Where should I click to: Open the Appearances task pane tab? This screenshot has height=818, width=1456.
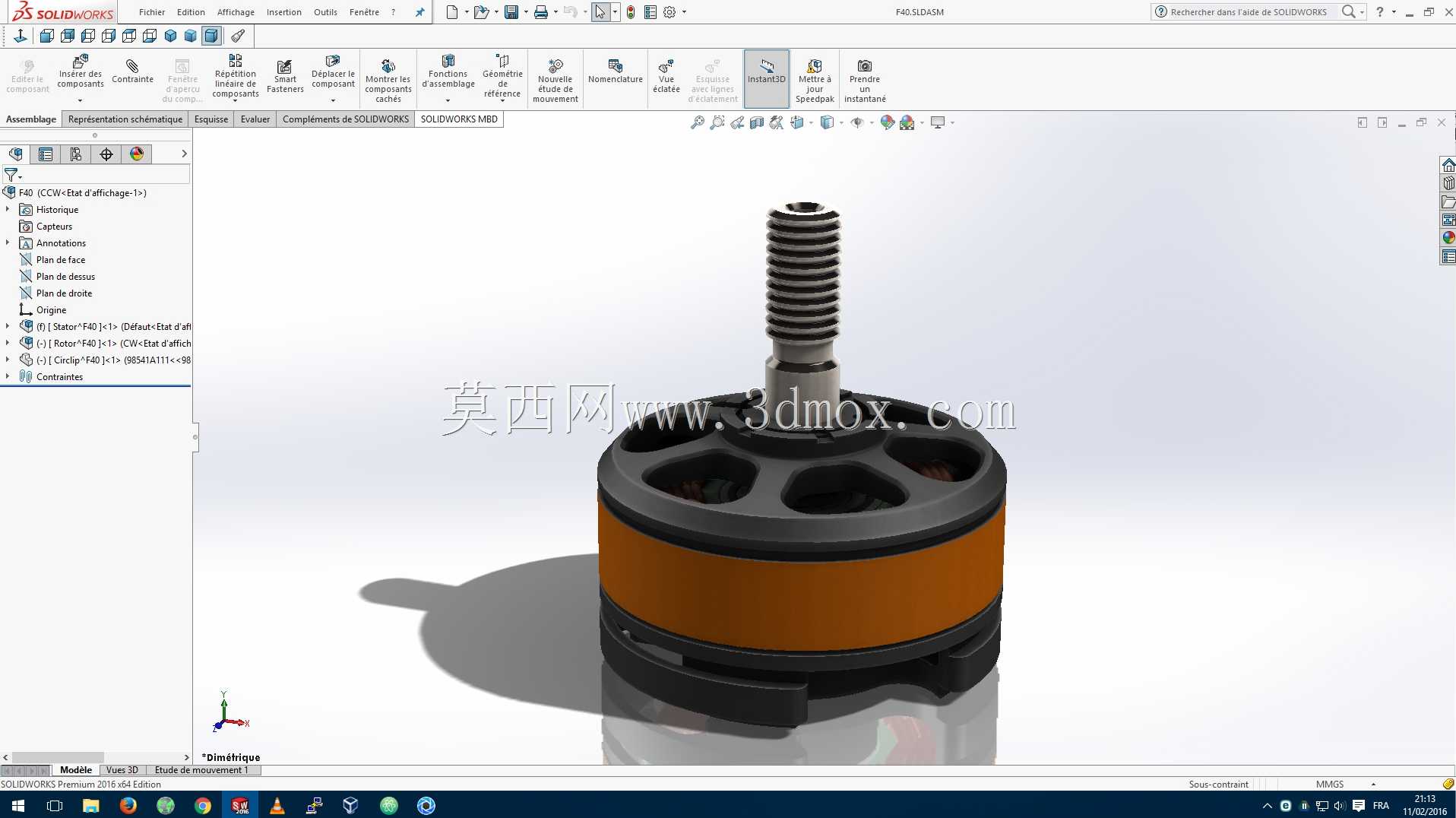point(1448,238)
